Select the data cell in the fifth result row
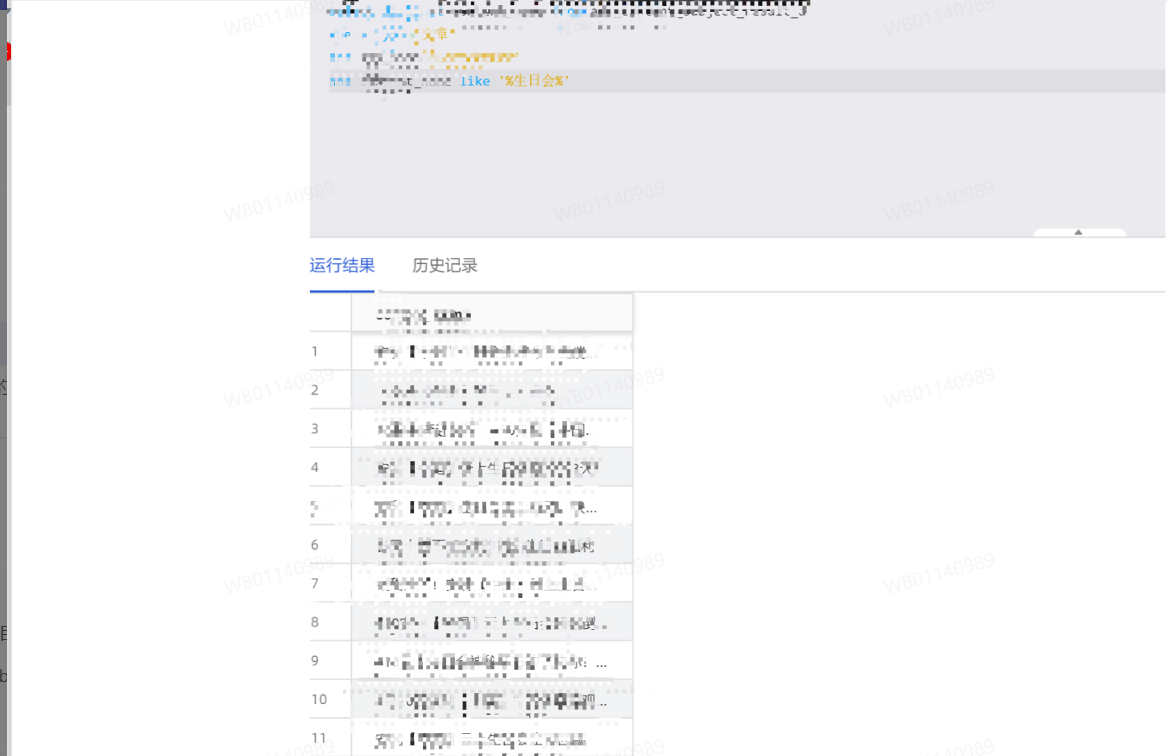This screenshot has height=756, width=1168. tap(491, 507)
